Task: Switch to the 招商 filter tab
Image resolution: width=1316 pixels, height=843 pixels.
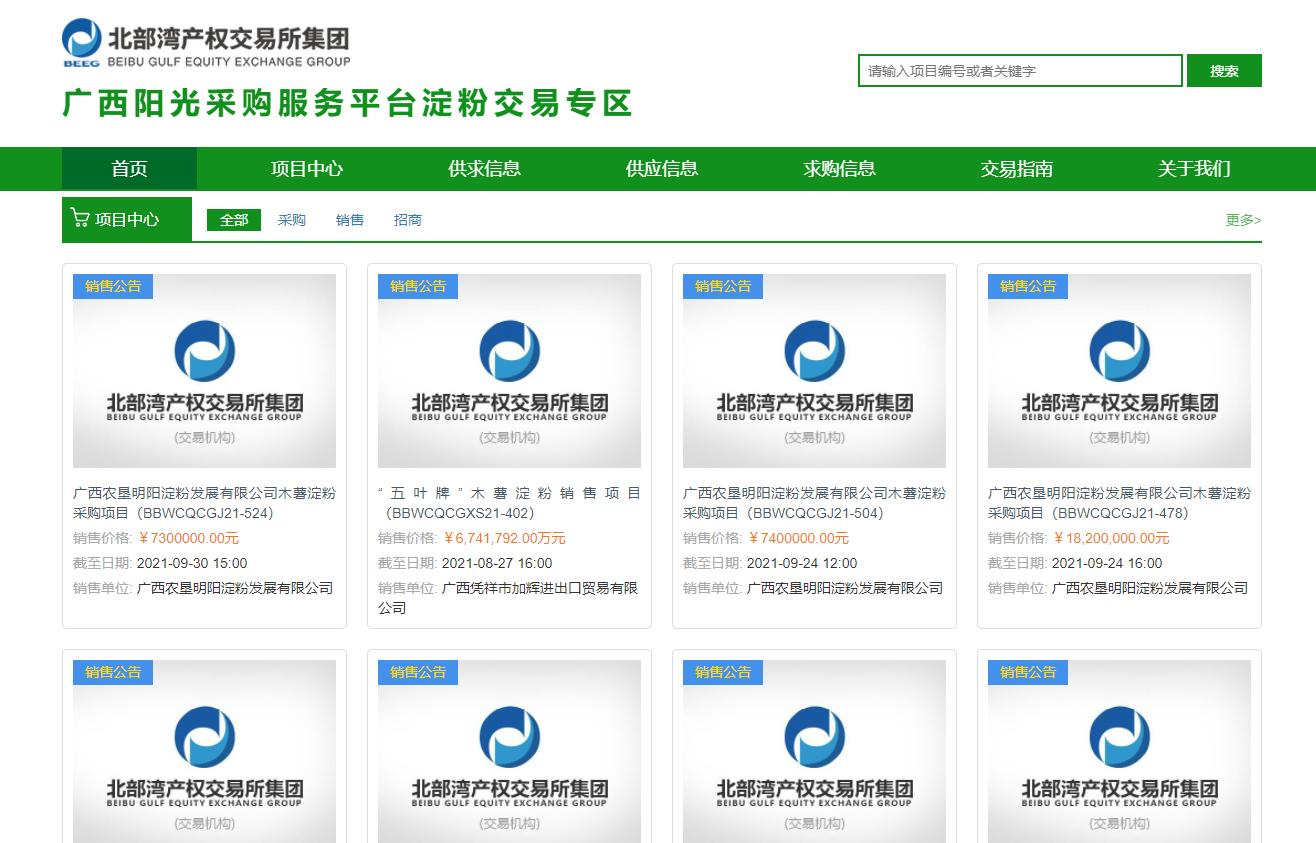Action: click(x=408, y=220)
